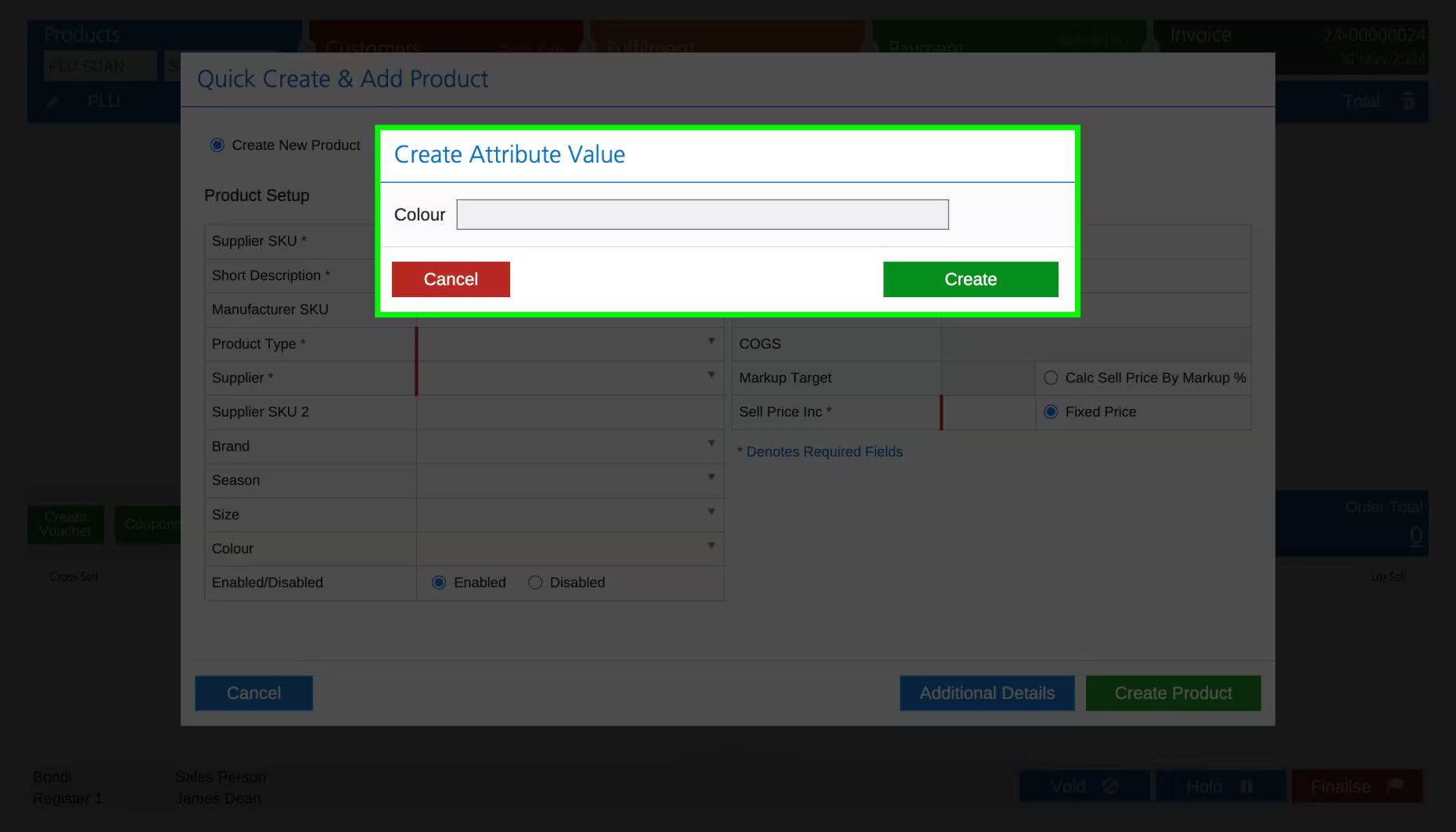The image size is (1456, 832).
Task: Click the trash icon beside Total
Action: [1408, 101]
